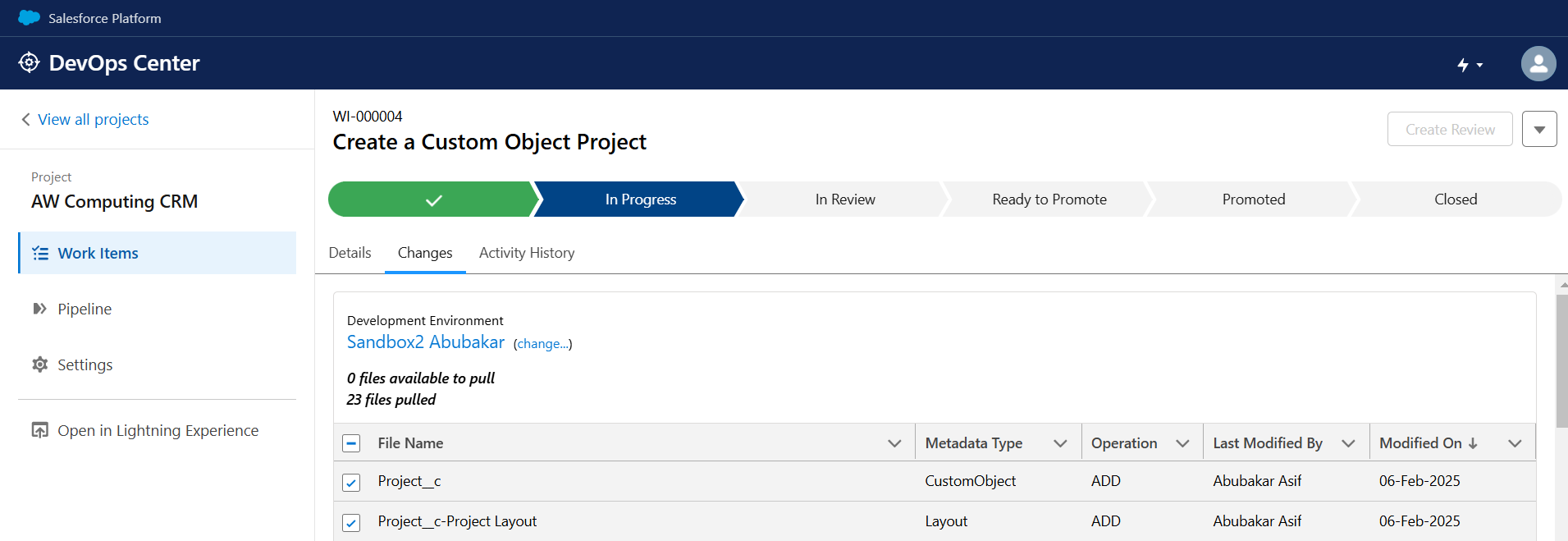Click the WI-000004 work item number
This screenshot has height=541, width=1568.
pos(368,117)
